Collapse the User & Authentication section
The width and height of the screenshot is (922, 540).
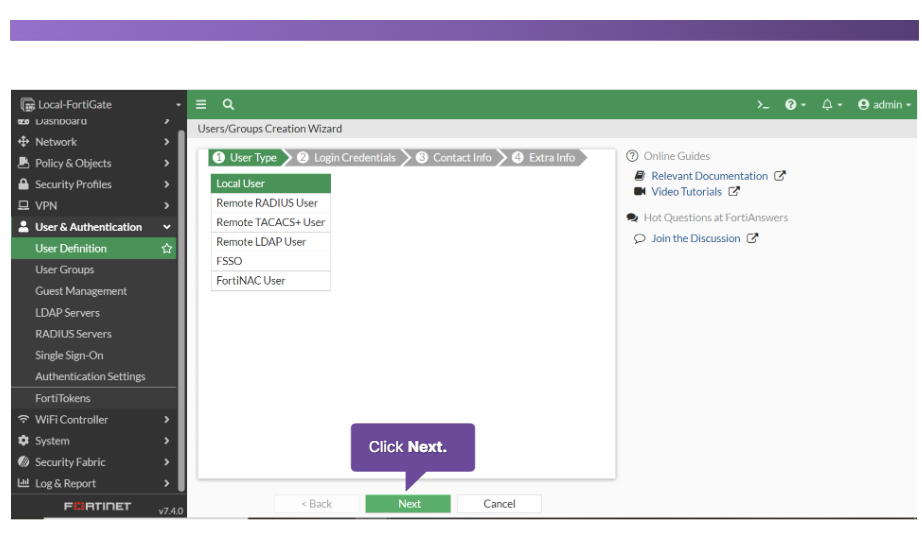pos(167,227)
